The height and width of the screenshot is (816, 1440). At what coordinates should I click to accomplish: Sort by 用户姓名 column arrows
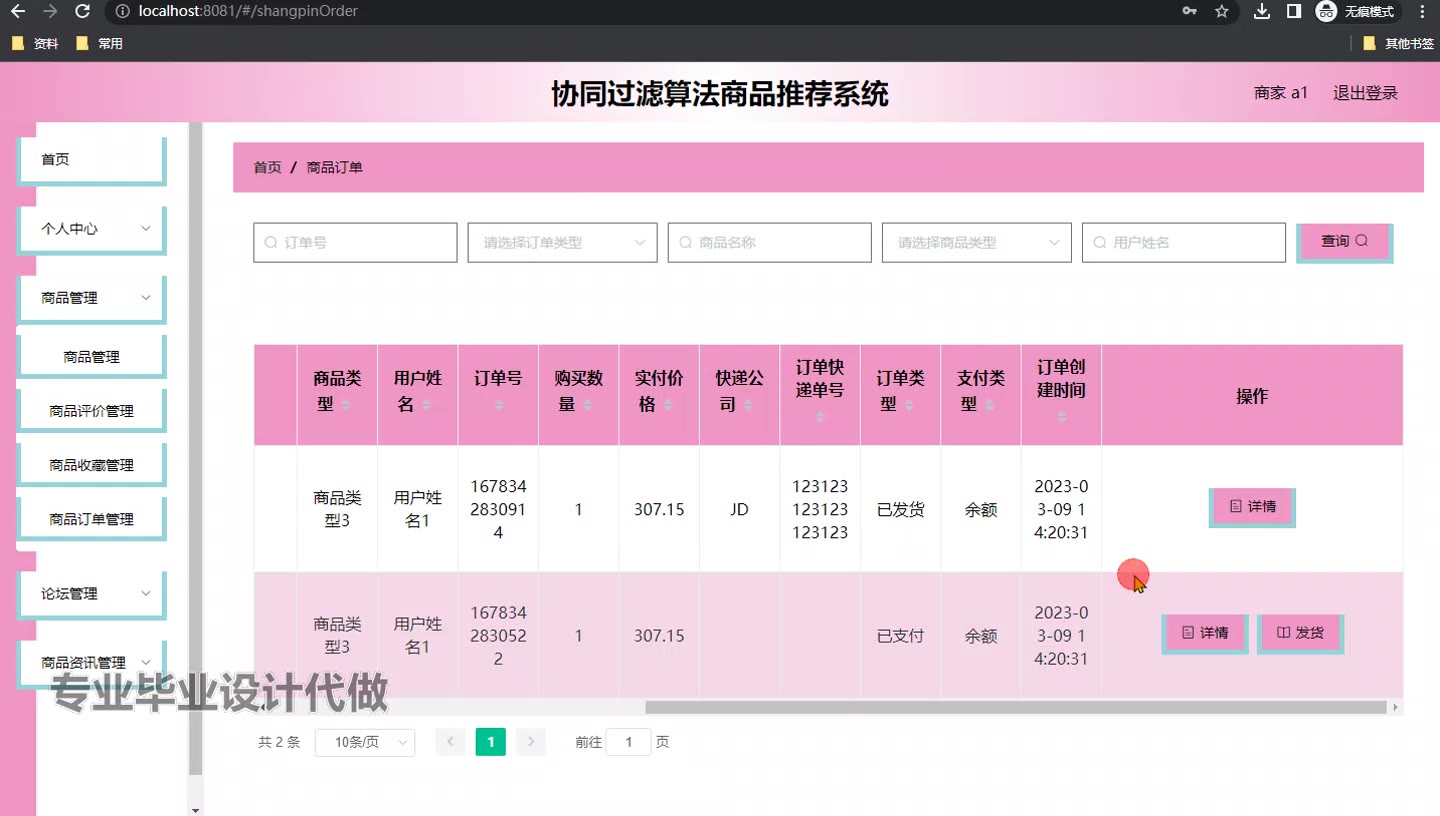click(x=427, y=405)
